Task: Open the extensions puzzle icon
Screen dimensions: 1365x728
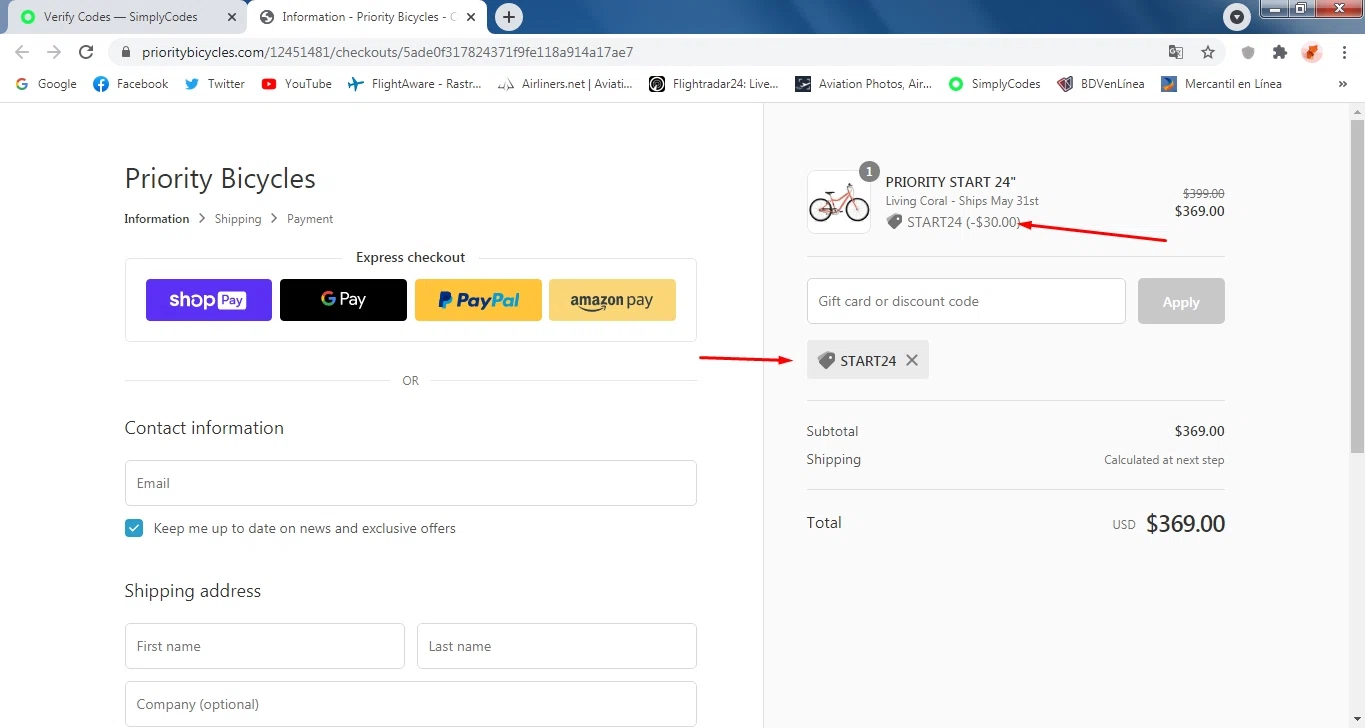Action: pos(1279,52)
